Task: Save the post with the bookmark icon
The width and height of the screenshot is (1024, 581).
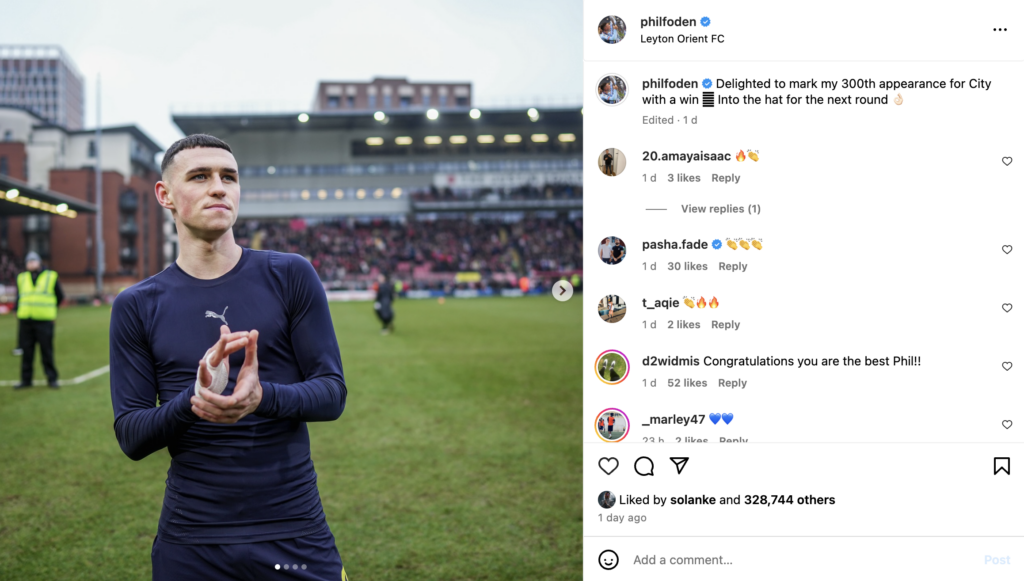Action: tap(1001, 465)
